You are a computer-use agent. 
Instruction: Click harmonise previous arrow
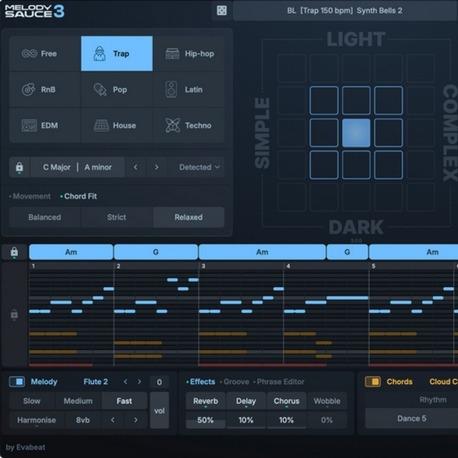click(113, 420)
